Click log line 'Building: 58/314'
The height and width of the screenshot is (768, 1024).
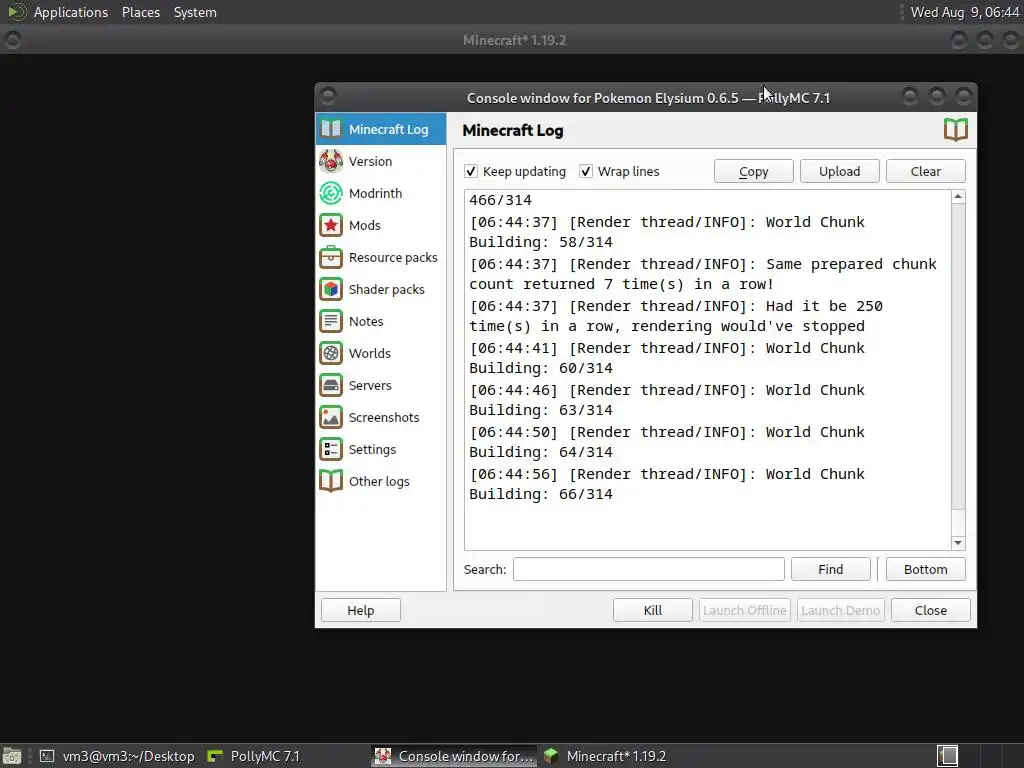click(x=541, y=242)
